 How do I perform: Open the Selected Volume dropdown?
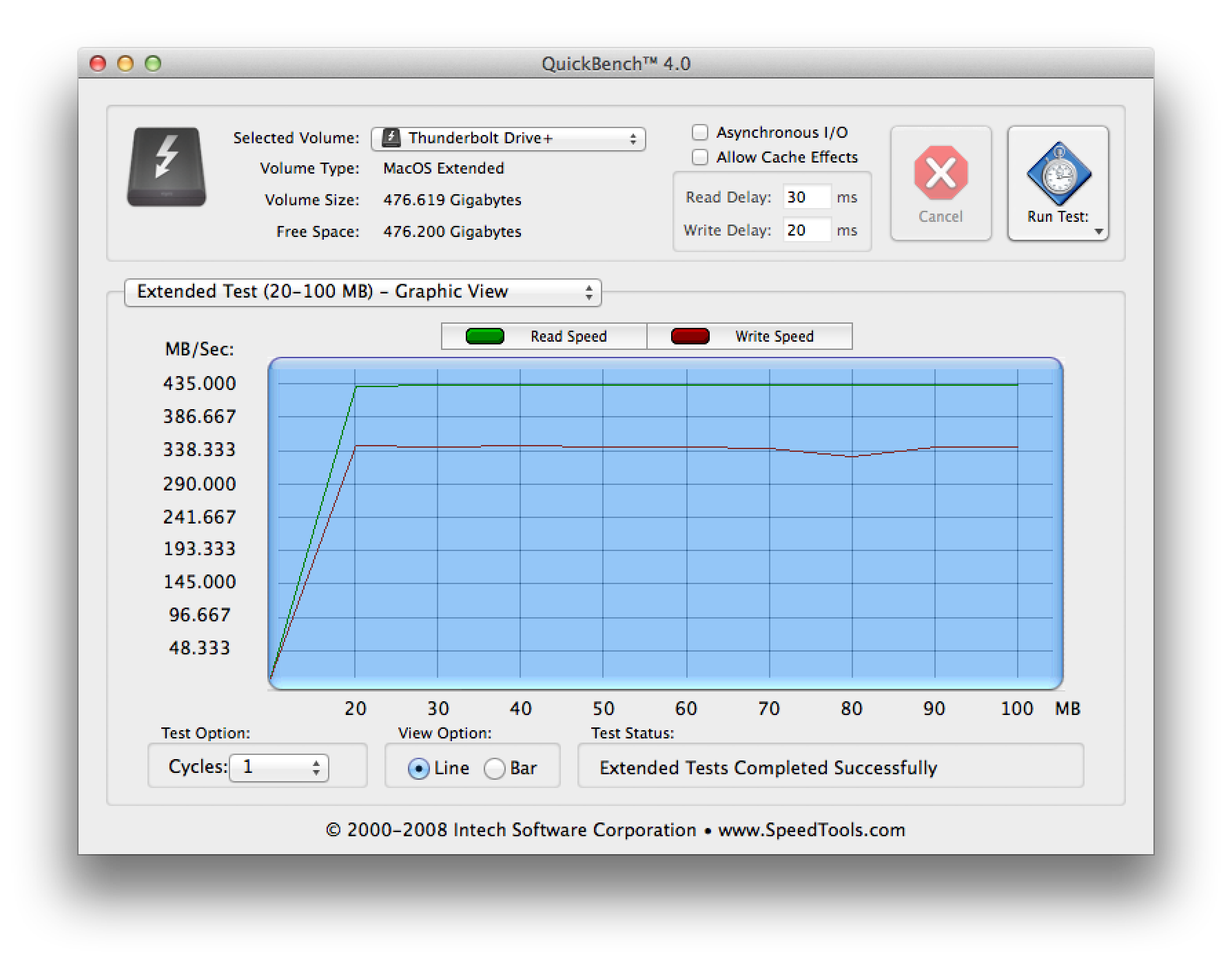[x=508, y=138]
